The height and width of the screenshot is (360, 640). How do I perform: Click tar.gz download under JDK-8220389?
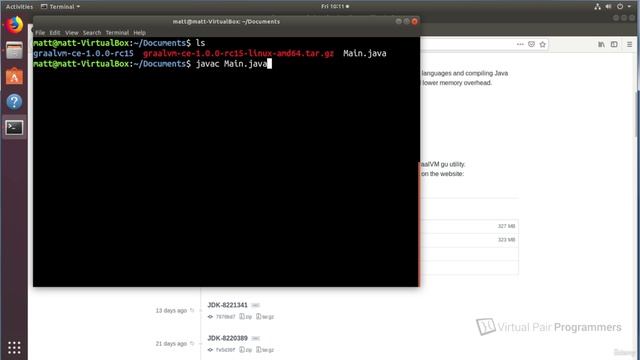click(265, 350)
